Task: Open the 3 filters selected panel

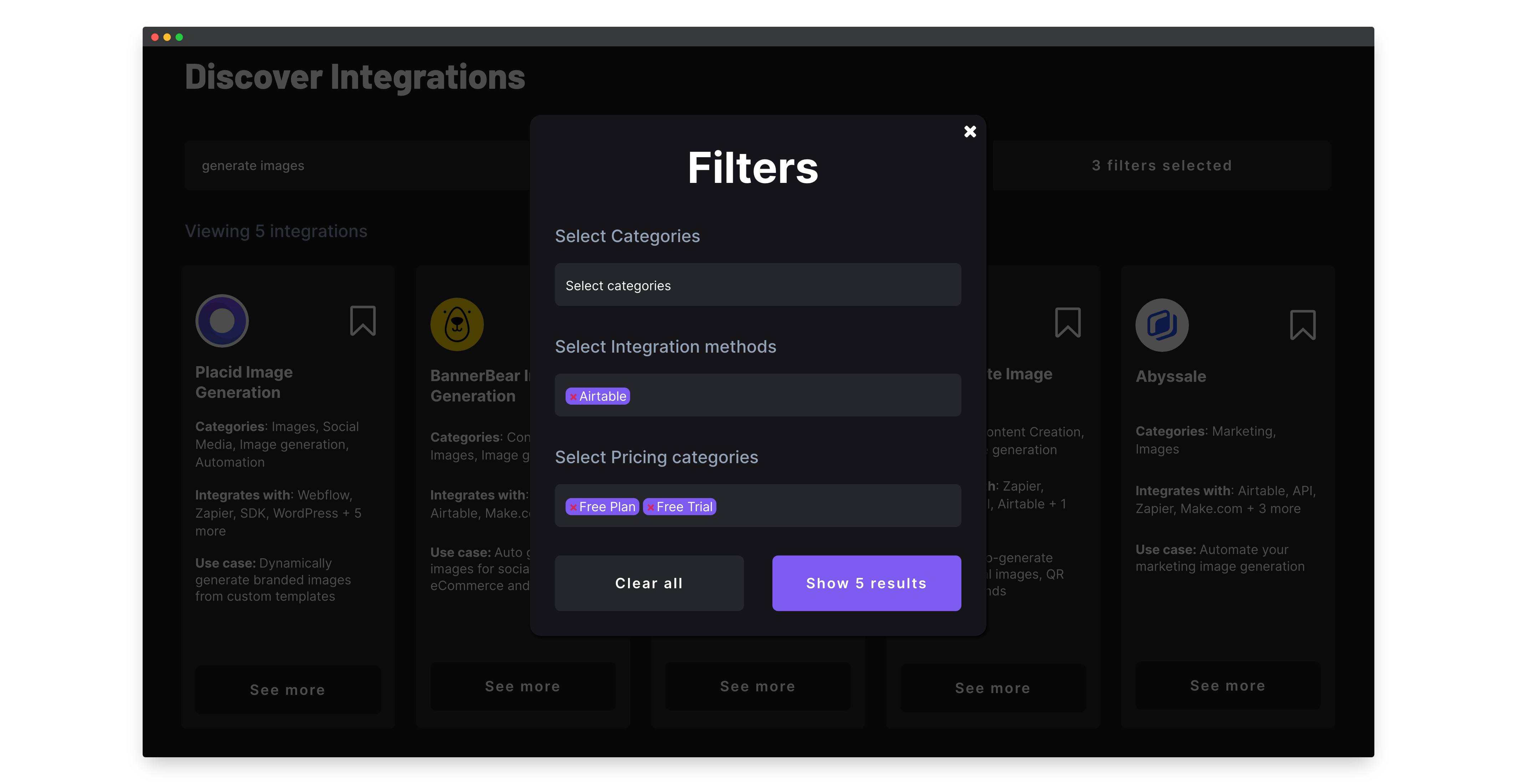Action: point(1161,165)
